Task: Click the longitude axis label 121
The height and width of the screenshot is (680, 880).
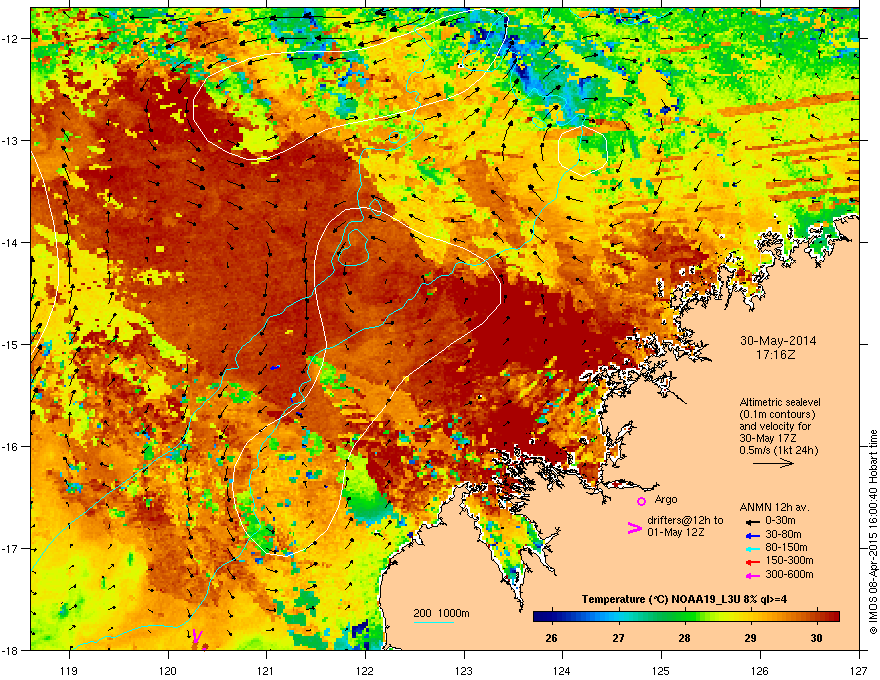Action: click(x=266, y=670)
